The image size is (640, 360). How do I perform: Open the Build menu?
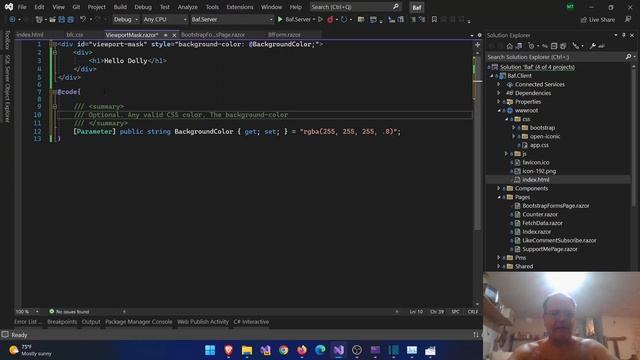coord(120,7)
